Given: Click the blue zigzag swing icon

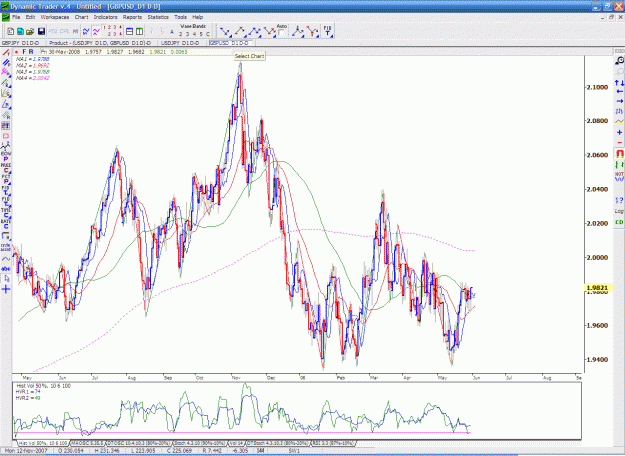Looking at the screenshot, I should [86, 31].
